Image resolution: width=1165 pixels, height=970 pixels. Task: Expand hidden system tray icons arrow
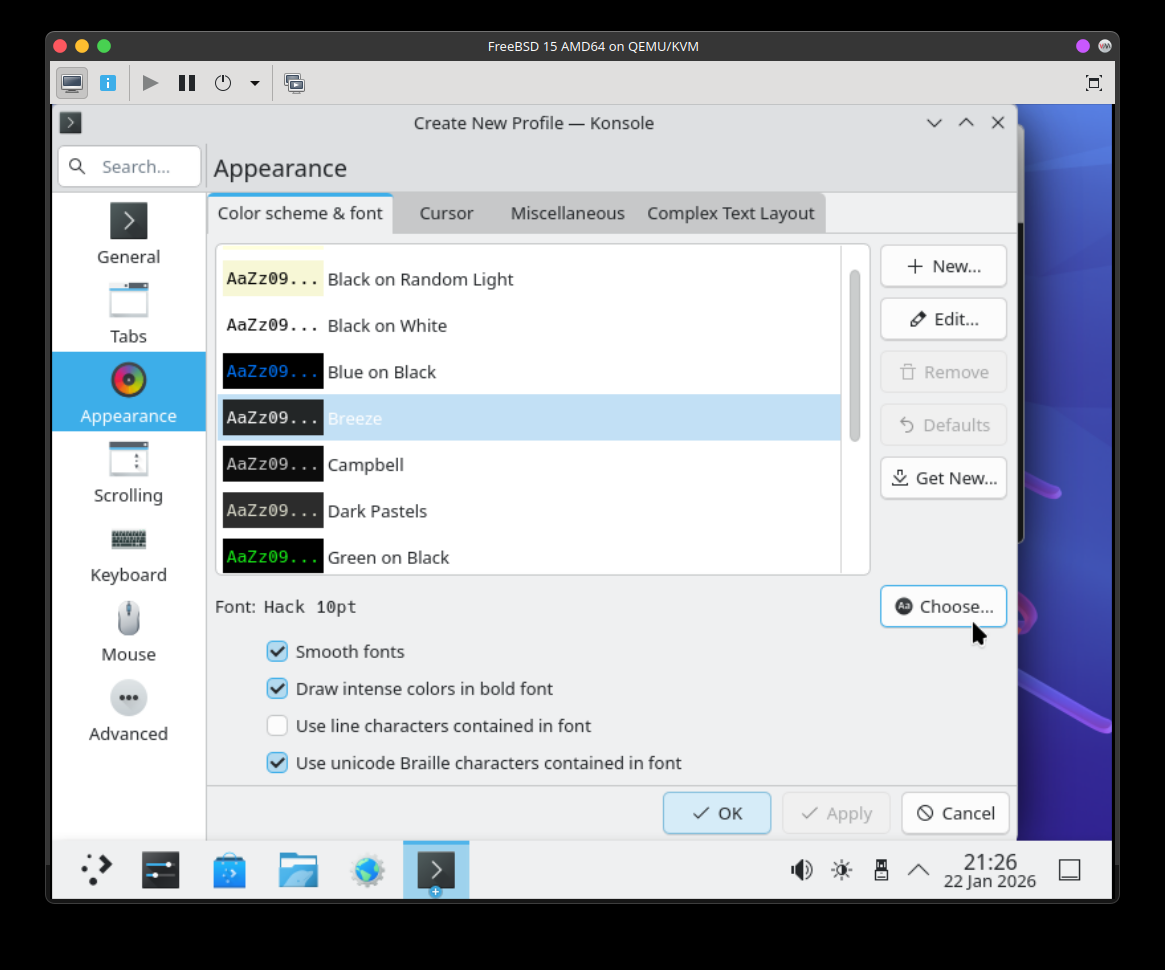918,870
